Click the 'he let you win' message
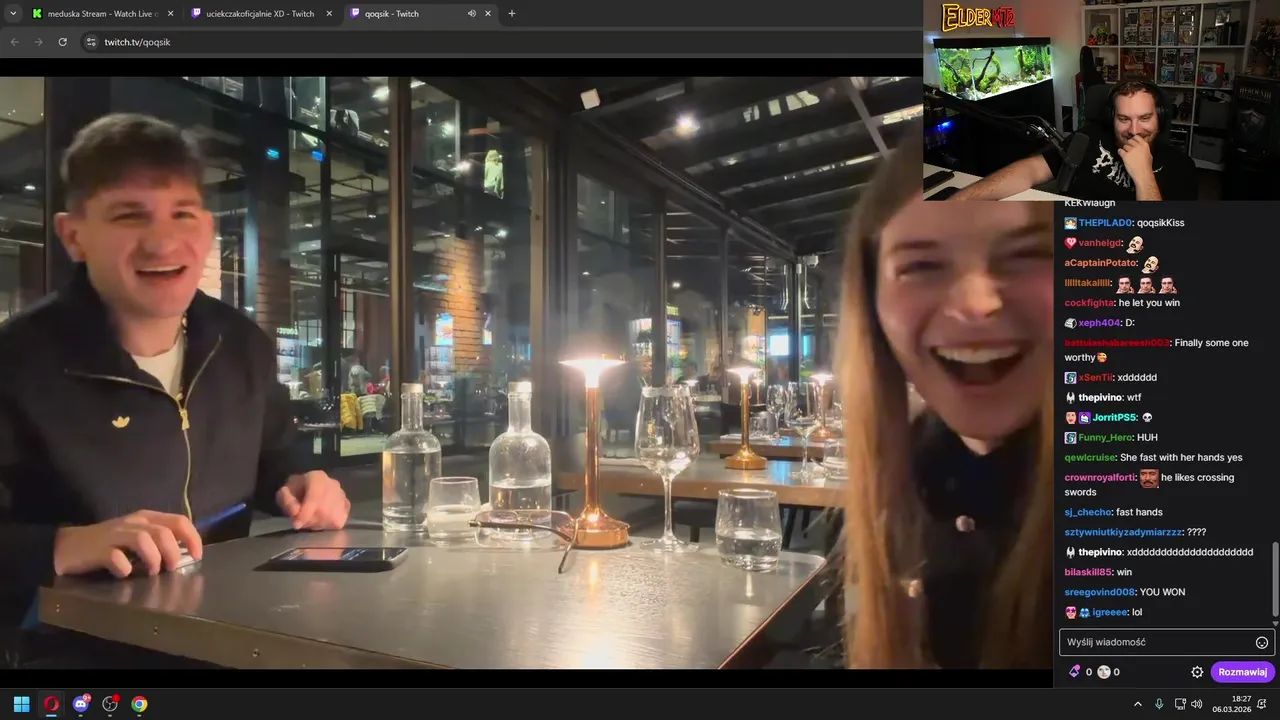 point(1149,303)
